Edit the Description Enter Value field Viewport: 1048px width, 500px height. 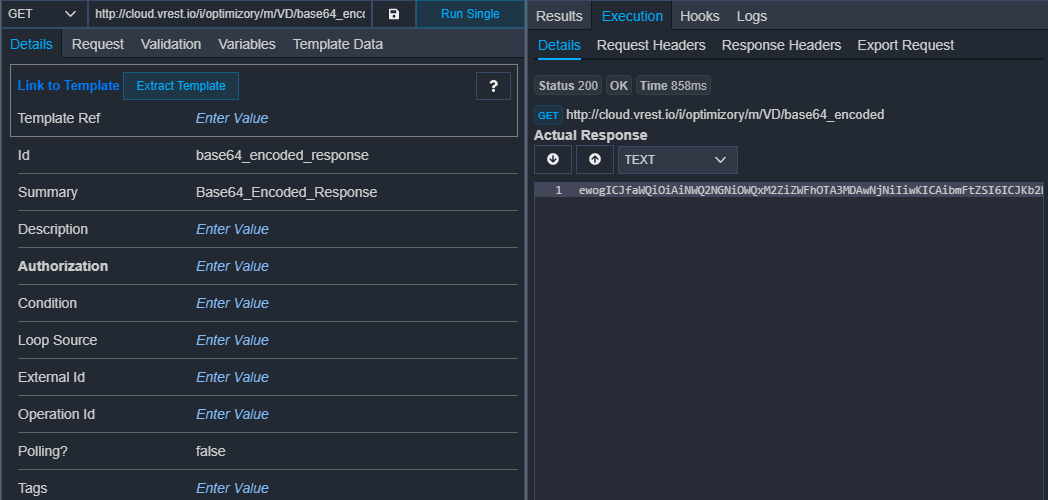coord(232,229)
